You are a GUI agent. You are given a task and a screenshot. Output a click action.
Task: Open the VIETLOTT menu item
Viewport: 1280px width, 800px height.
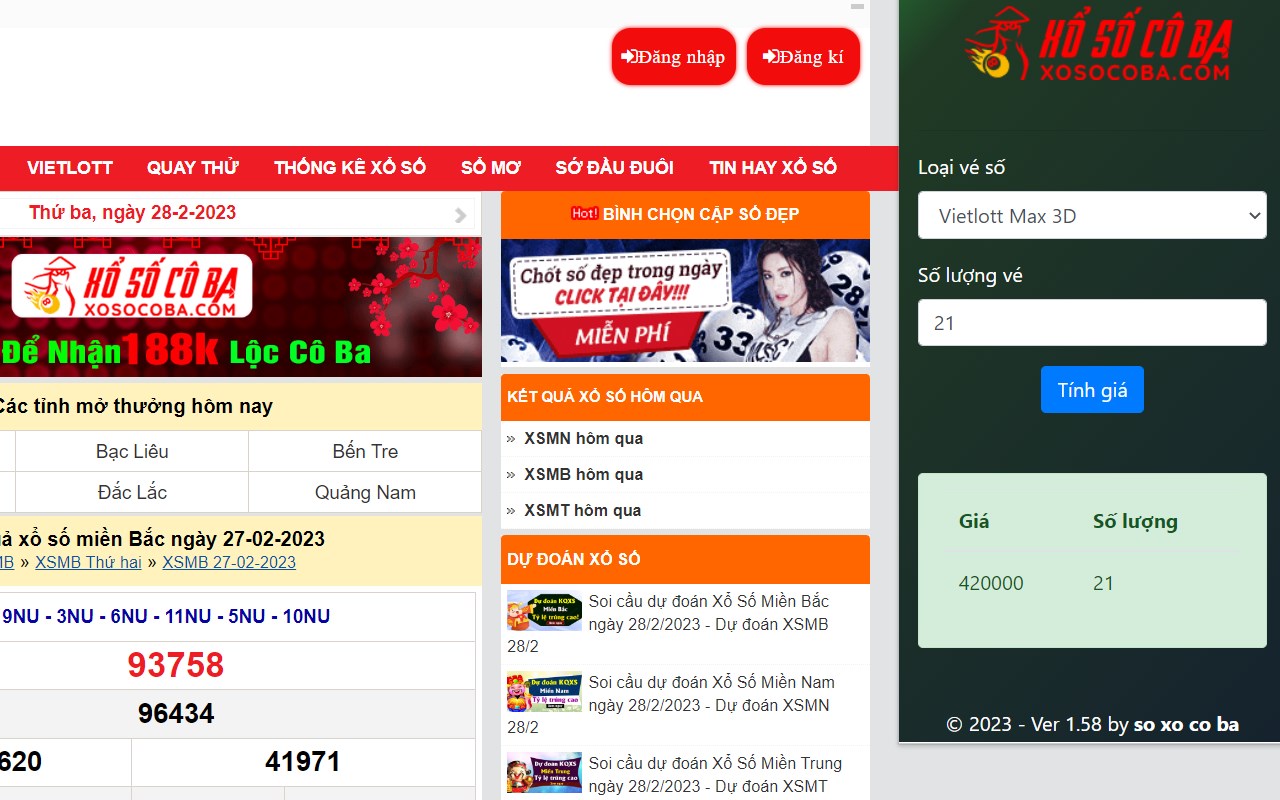[70, 168]
